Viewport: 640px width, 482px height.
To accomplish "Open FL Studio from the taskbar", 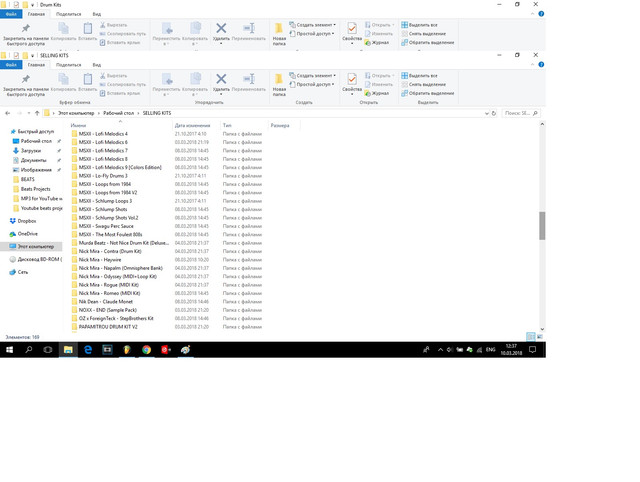I will (x=127, y=350).
